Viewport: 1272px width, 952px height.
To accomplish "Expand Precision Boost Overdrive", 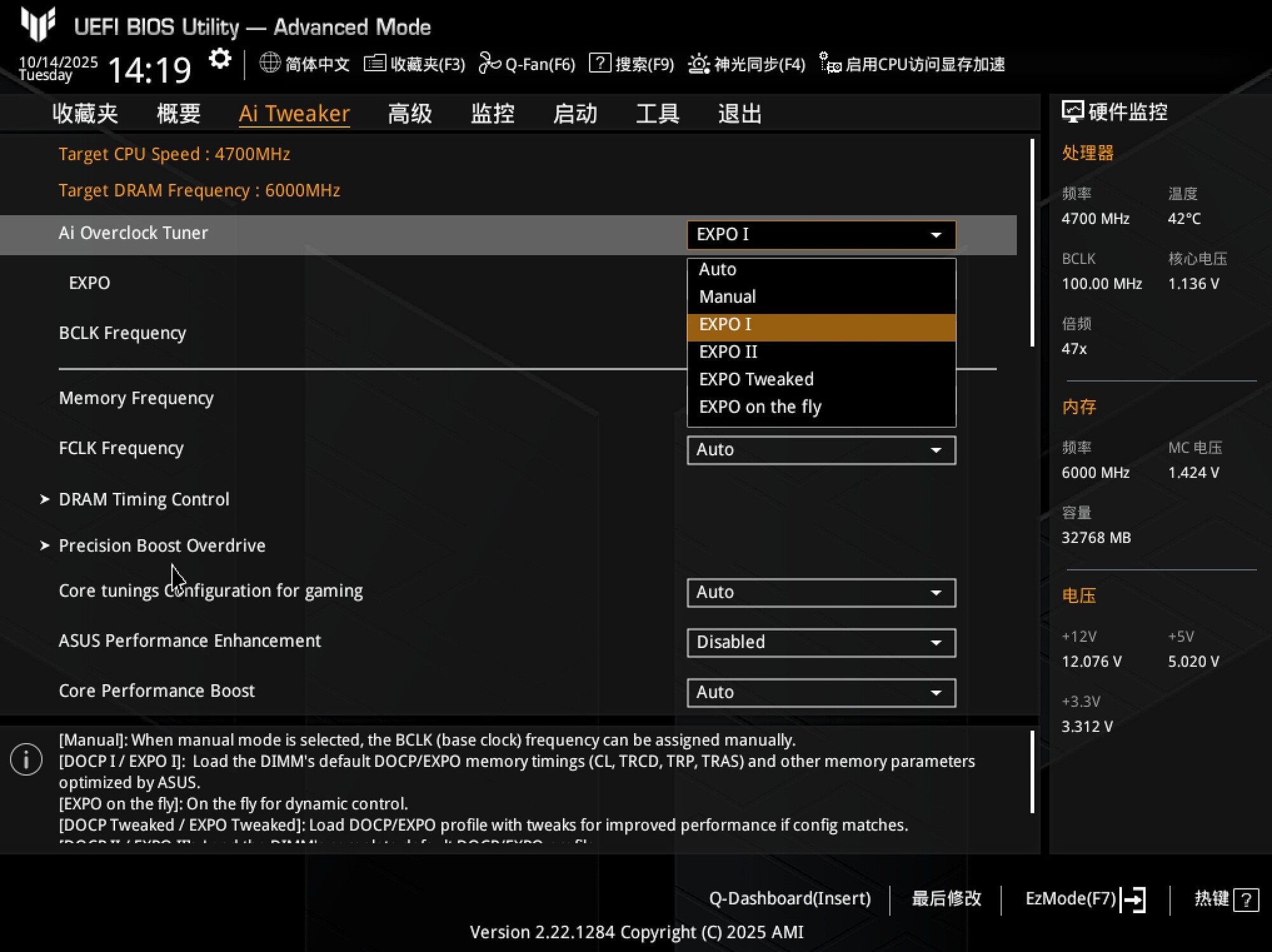I will [162, 545].
